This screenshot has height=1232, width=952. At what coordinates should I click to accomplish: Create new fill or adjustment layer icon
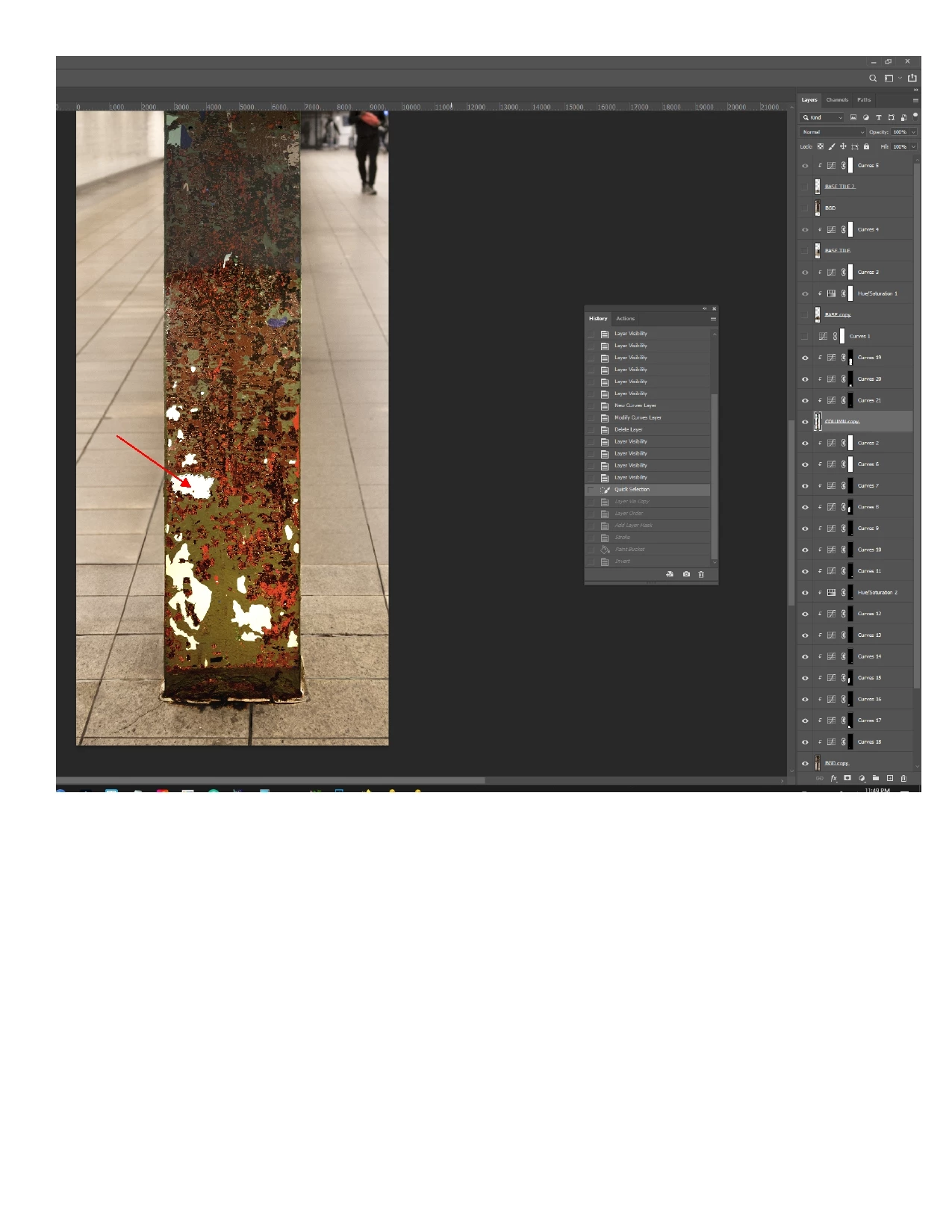(x=862, y=778)
